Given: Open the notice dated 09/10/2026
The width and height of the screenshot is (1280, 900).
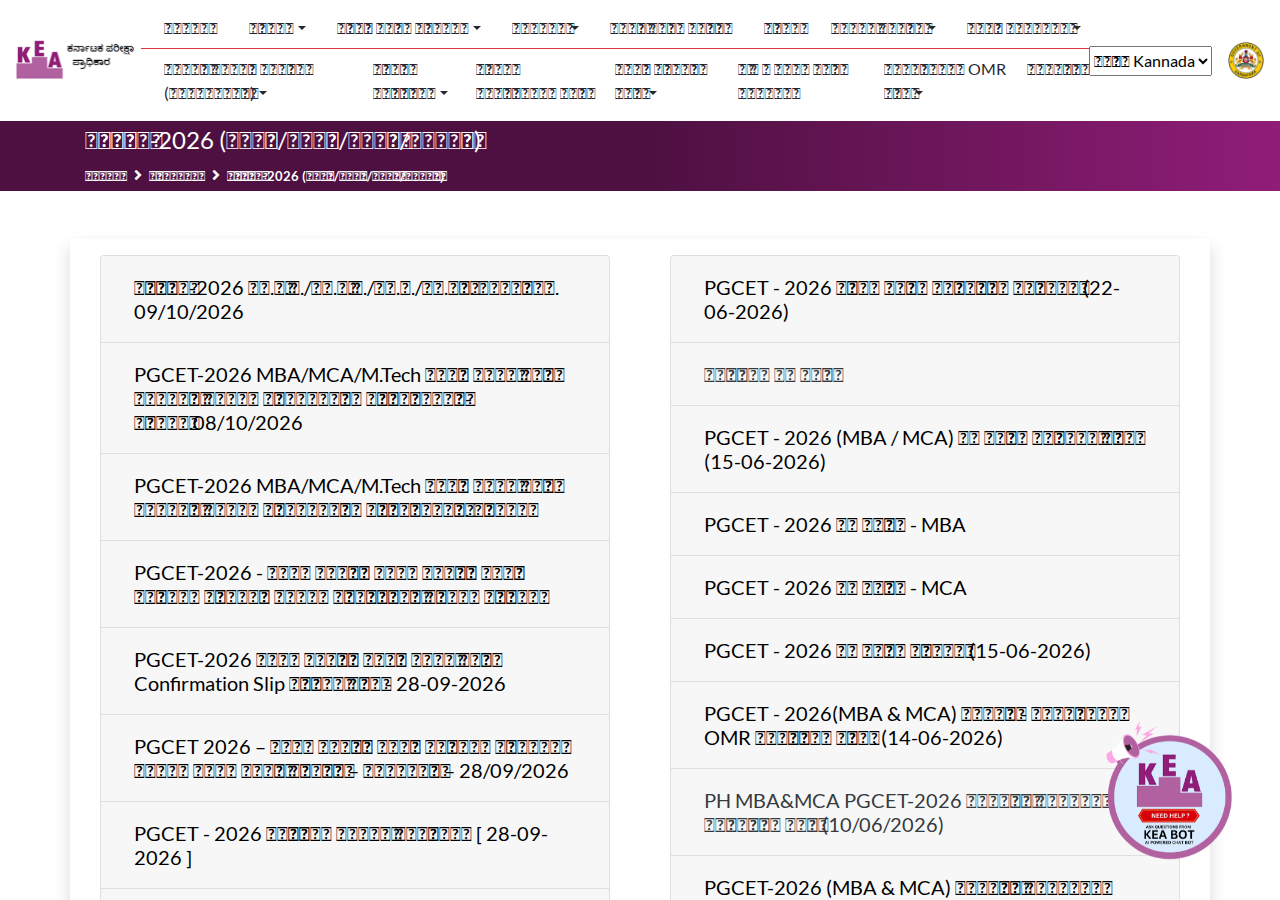Looking at the screenshot, I should pyautogui.click(x=355, y=300).
